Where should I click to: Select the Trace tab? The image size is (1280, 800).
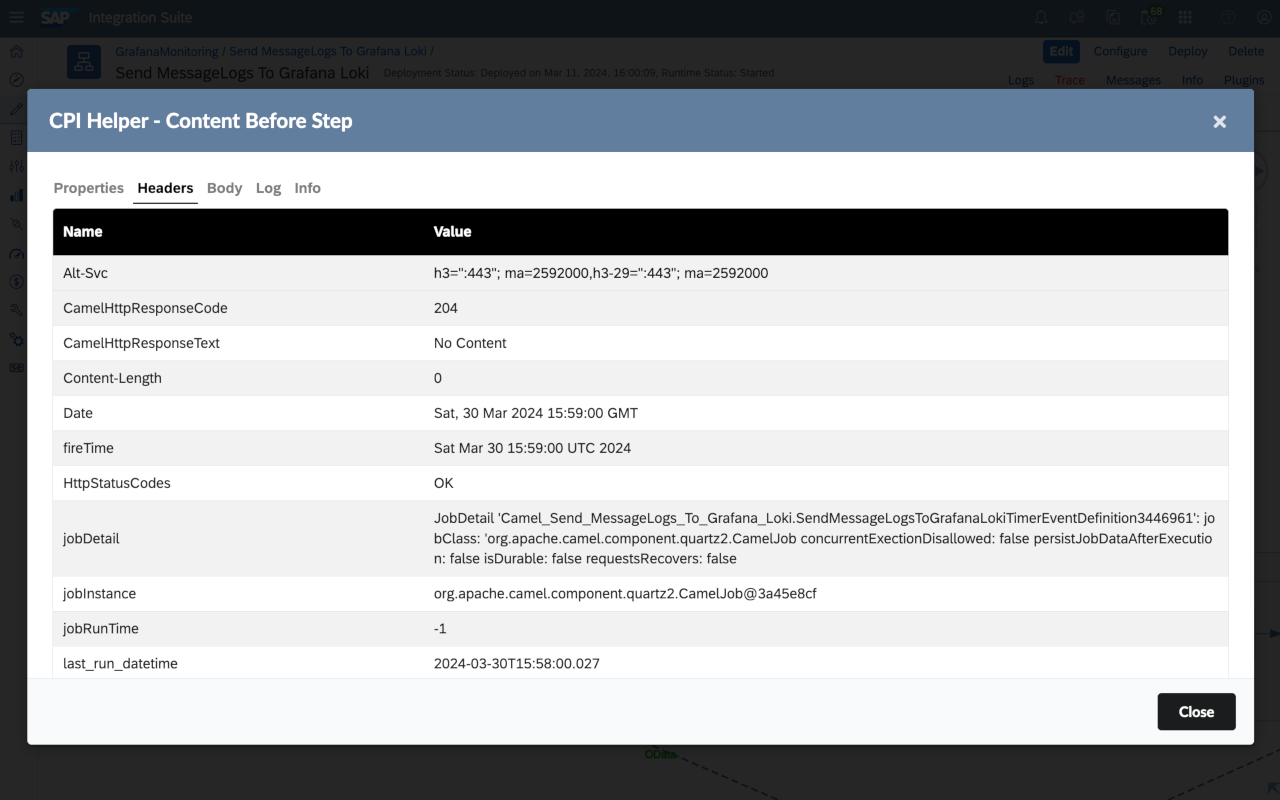click(x=1070, y=80)
